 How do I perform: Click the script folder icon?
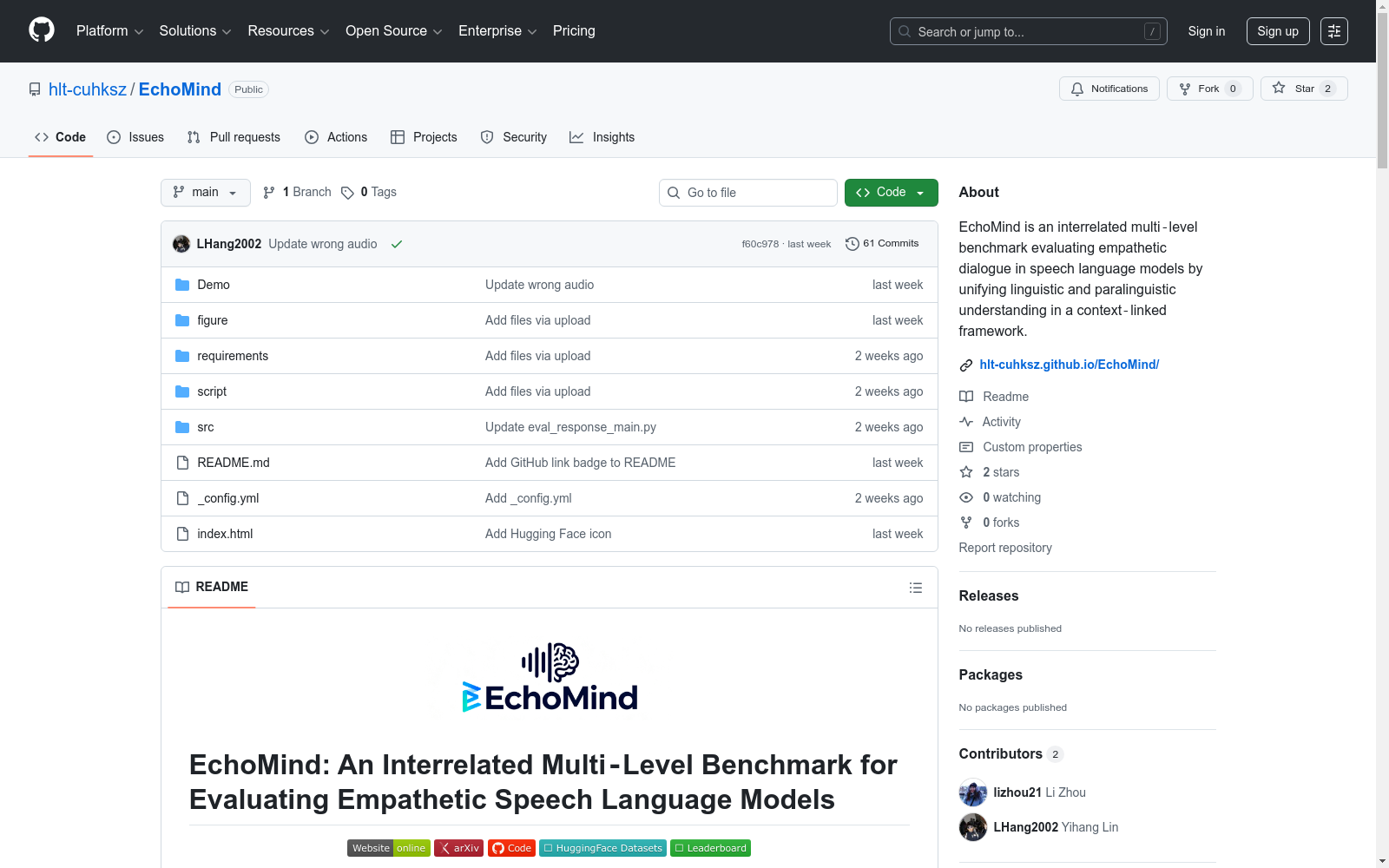[x=182, y=391]
